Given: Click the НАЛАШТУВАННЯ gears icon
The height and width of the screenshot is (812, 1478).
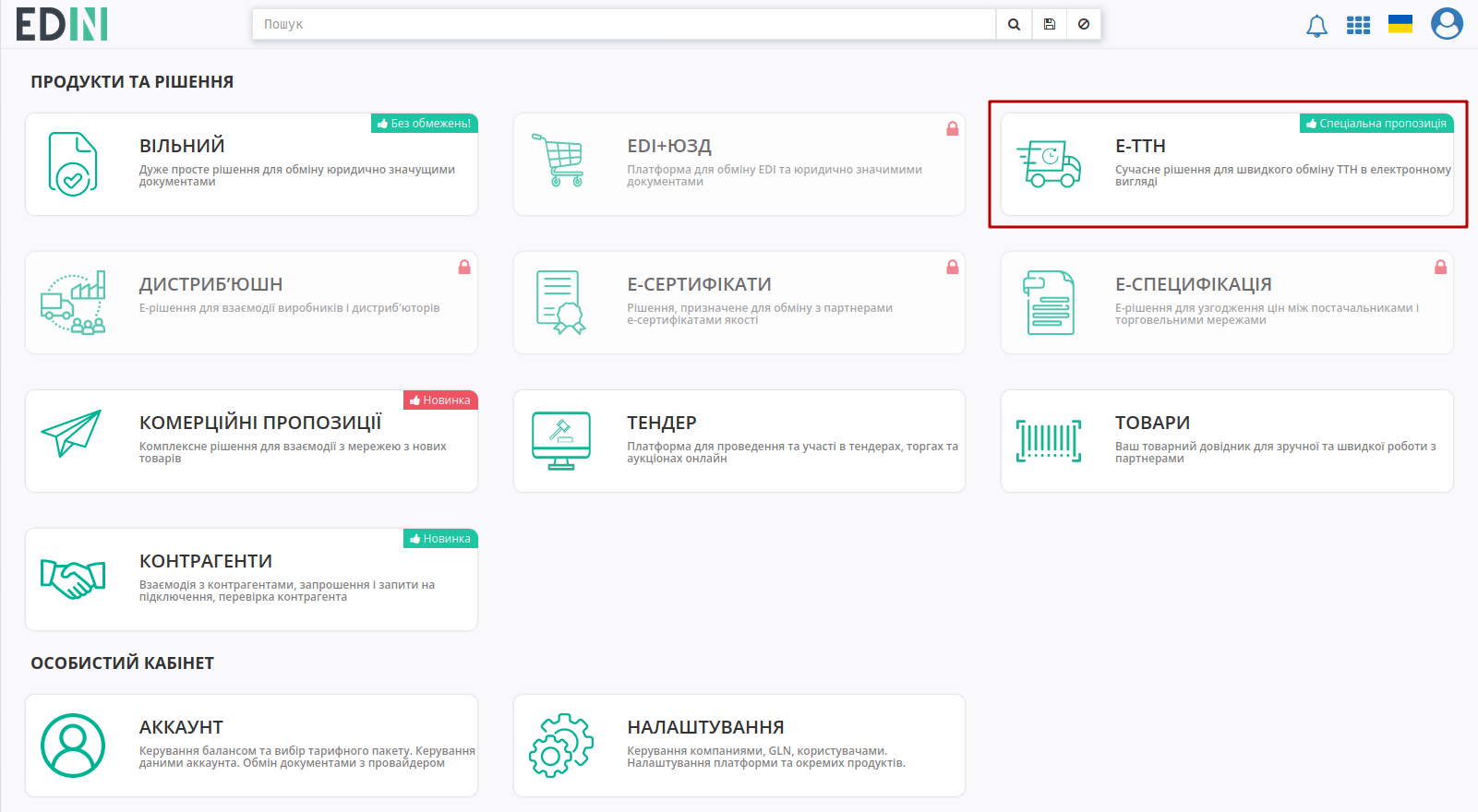Looking at the screenshot, I should click(x=560, y=746).
